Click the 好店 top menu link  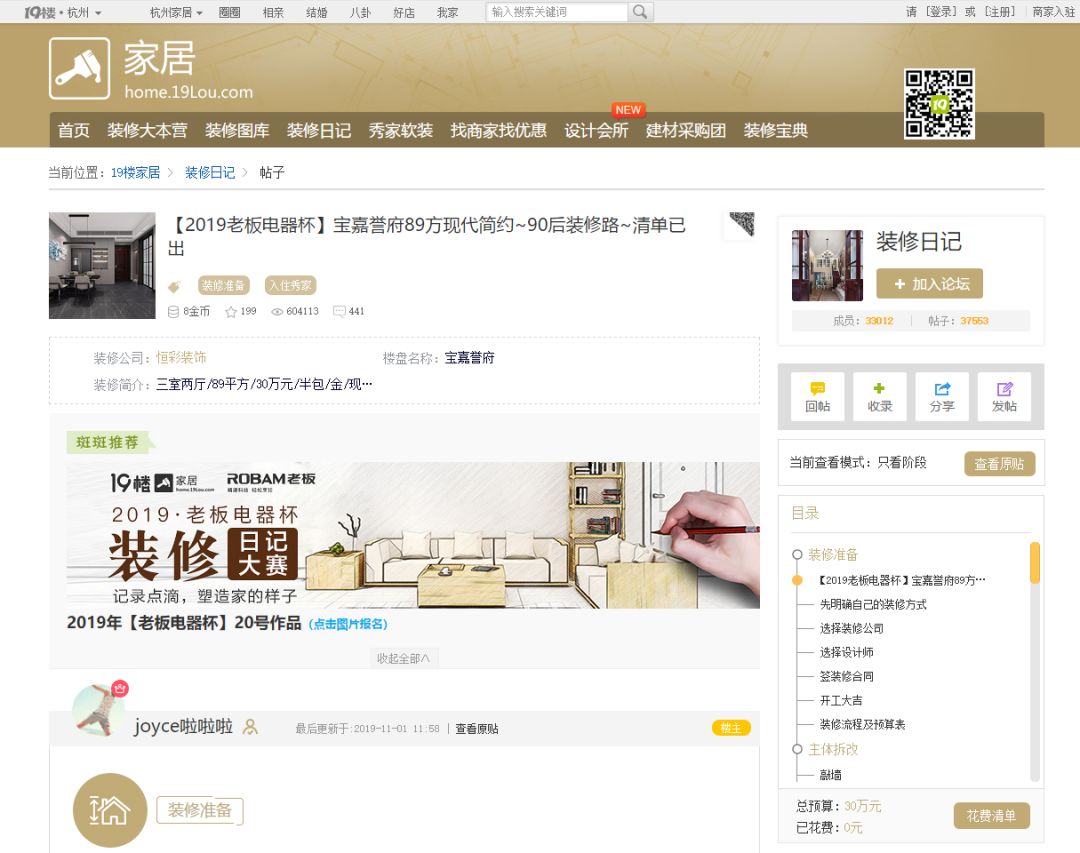(404, 12)
